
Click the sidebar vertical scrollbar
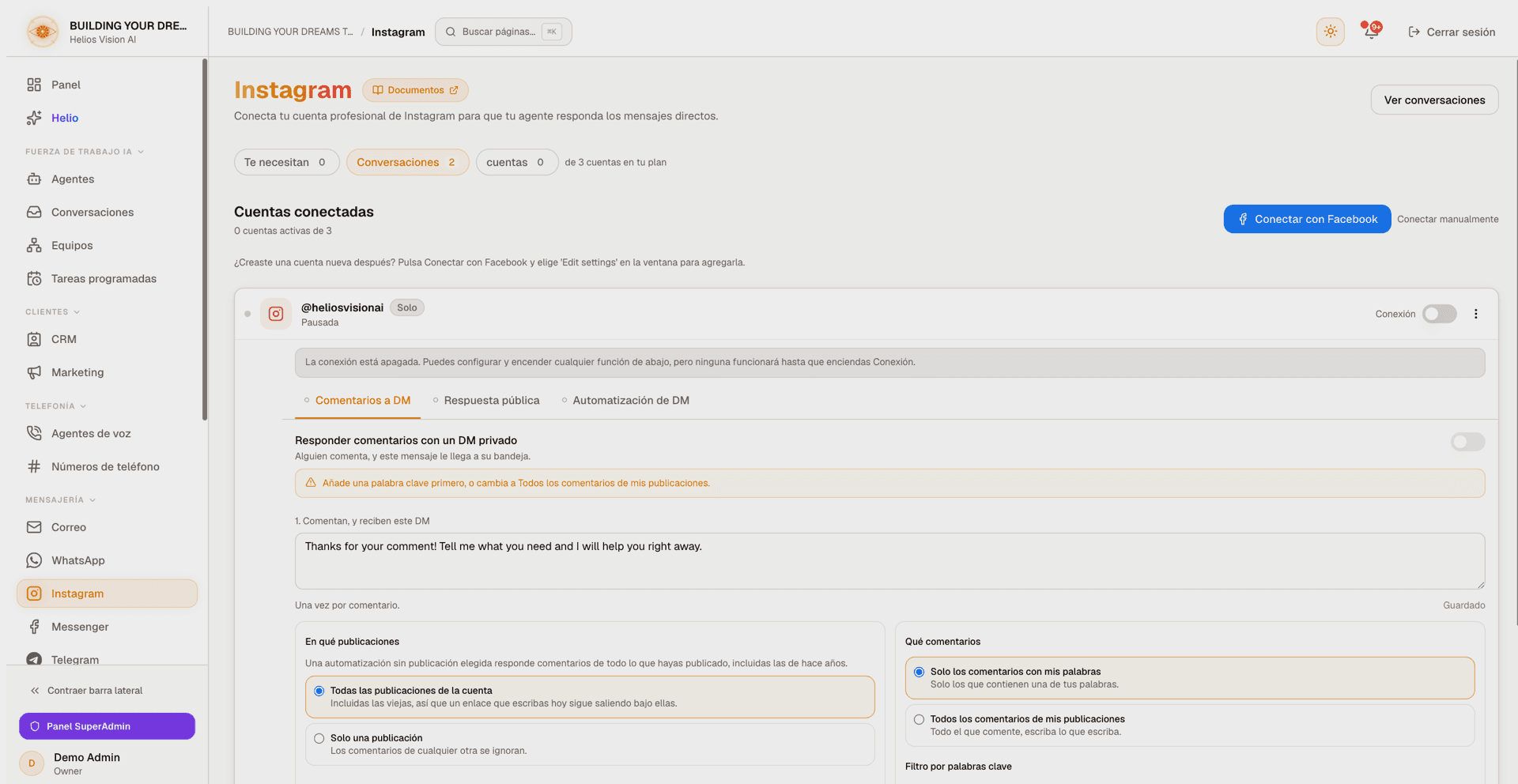pyautogui.click(x=205, y=239)
